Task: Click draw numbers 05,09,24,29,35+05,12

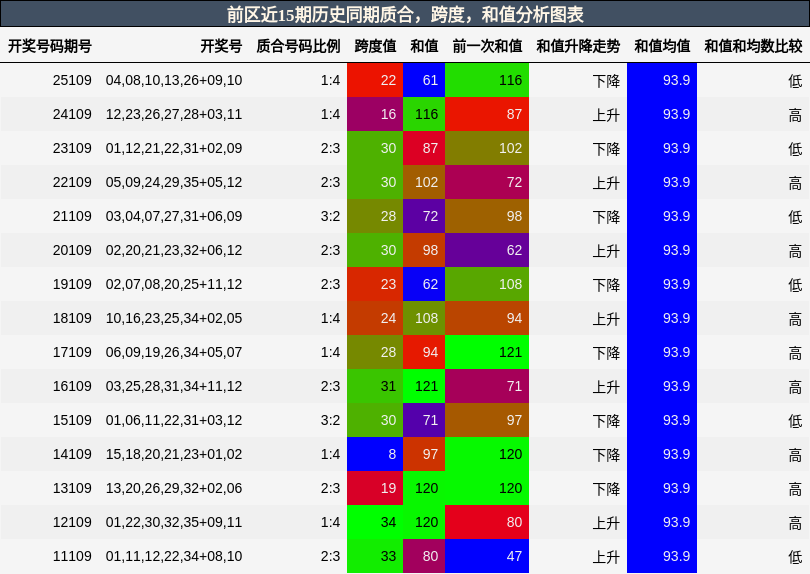Action: [x=174, y=182]
